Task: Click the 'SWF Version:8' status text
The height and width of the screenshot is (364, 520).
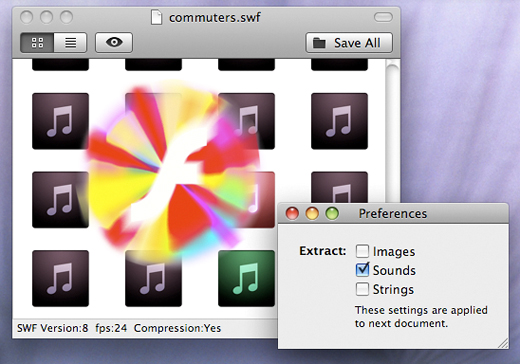Action: tap(53, 328)
